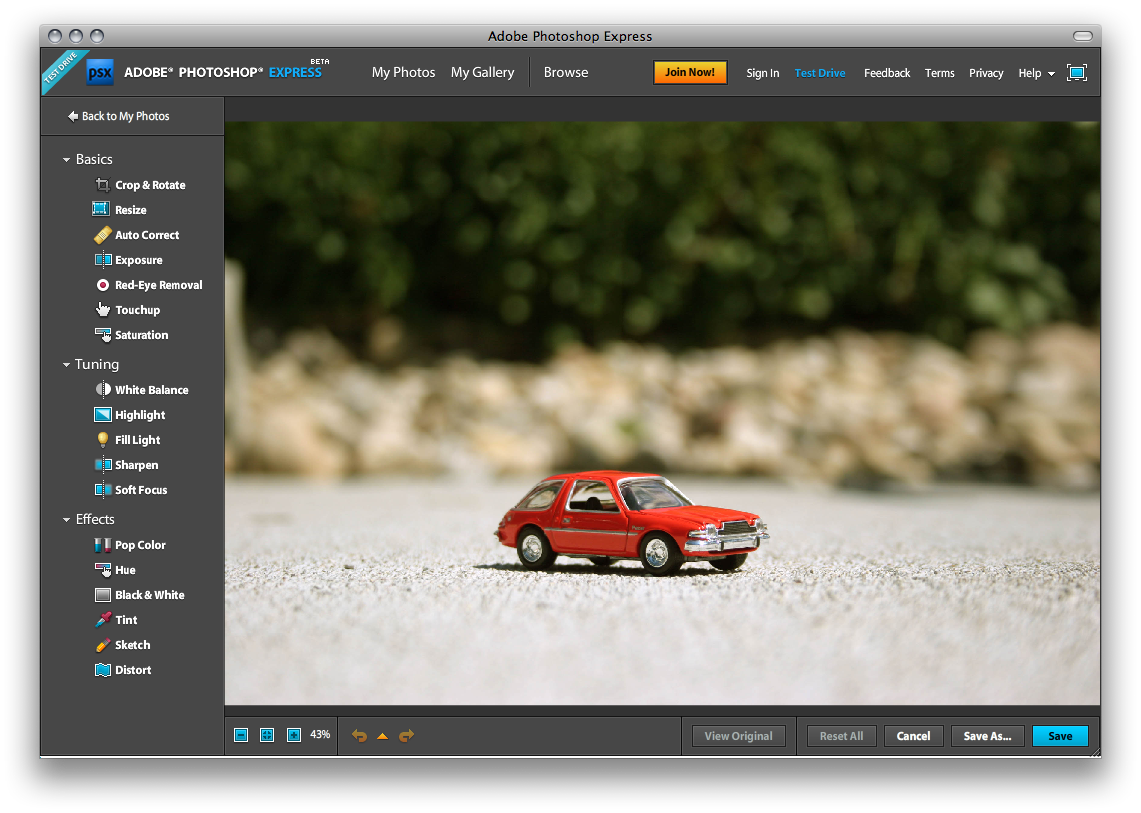Fit photo to screen zoom icon

coord(267,735)
